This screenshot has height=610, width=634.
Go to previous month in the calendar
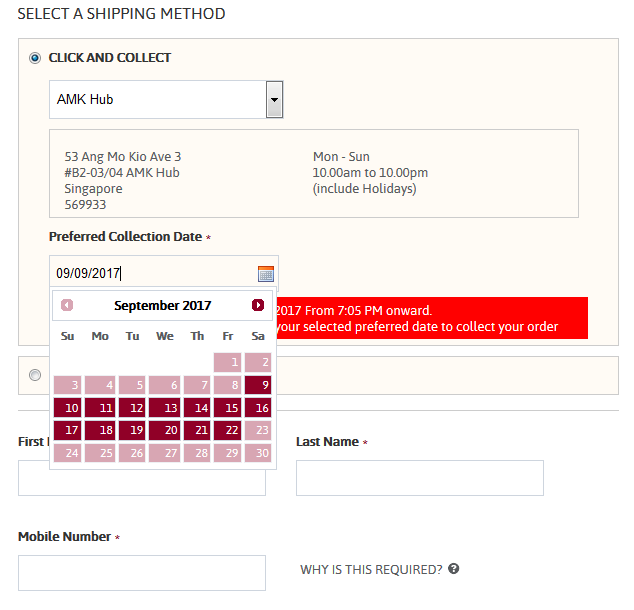tap(67, 305)
